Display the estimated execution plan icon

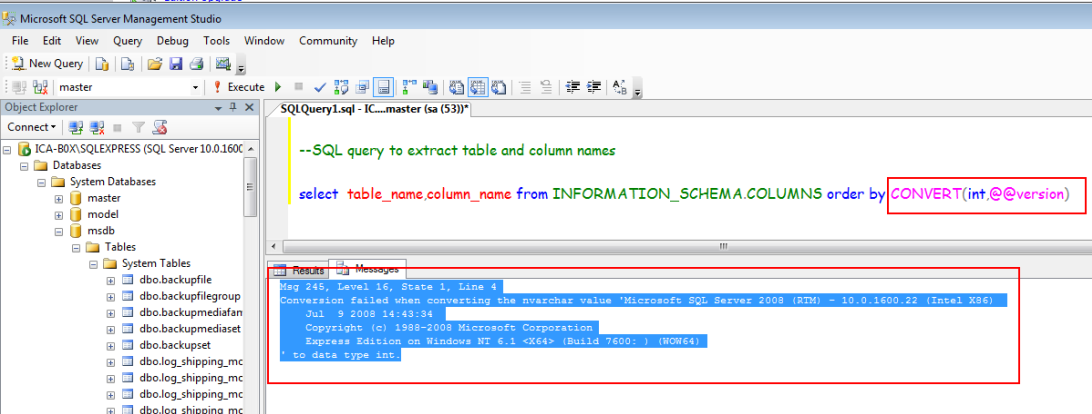341,87
